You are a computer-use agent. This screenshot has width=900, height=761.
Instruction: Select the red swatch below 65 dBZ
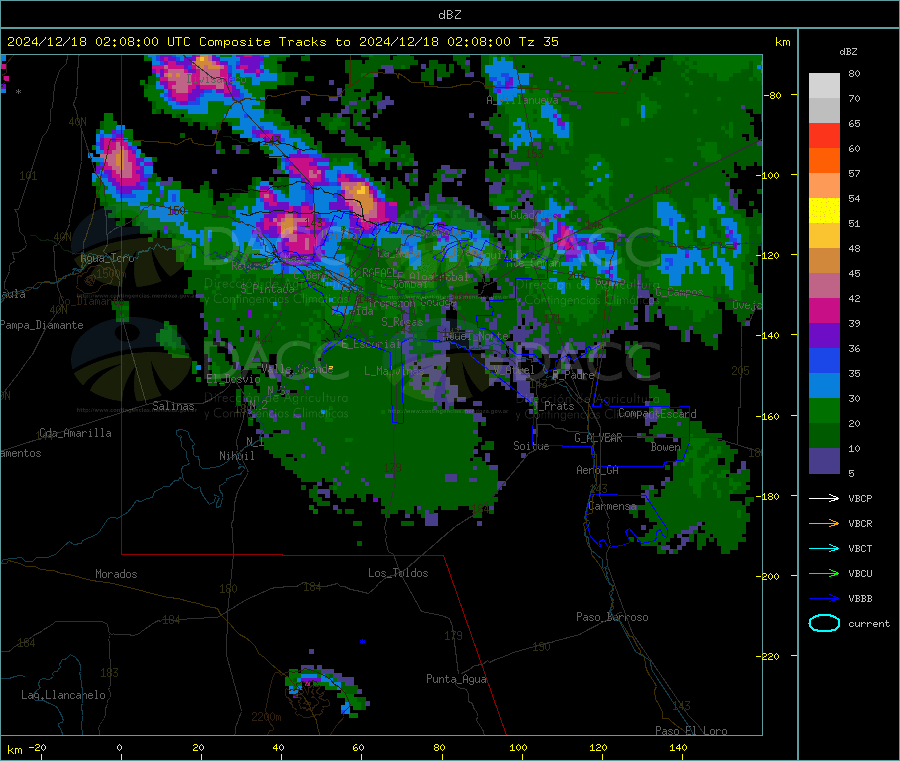tap(824, 135)
